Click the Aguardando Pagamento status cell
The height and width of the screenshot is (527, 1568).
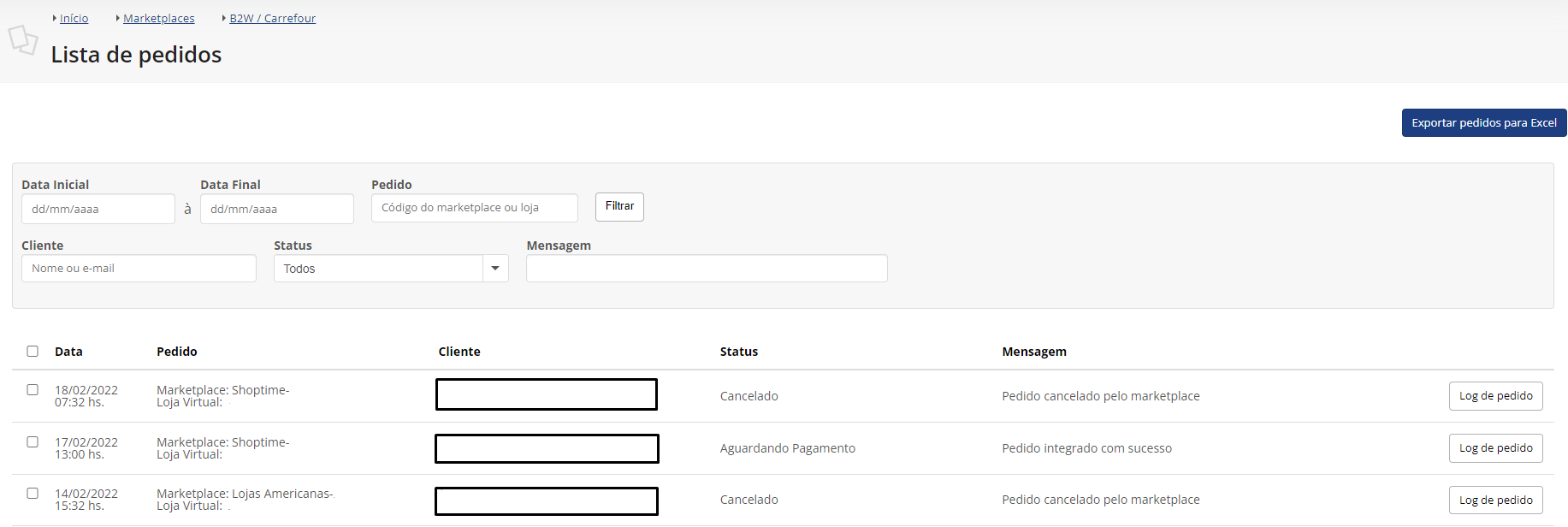[787, 448]
